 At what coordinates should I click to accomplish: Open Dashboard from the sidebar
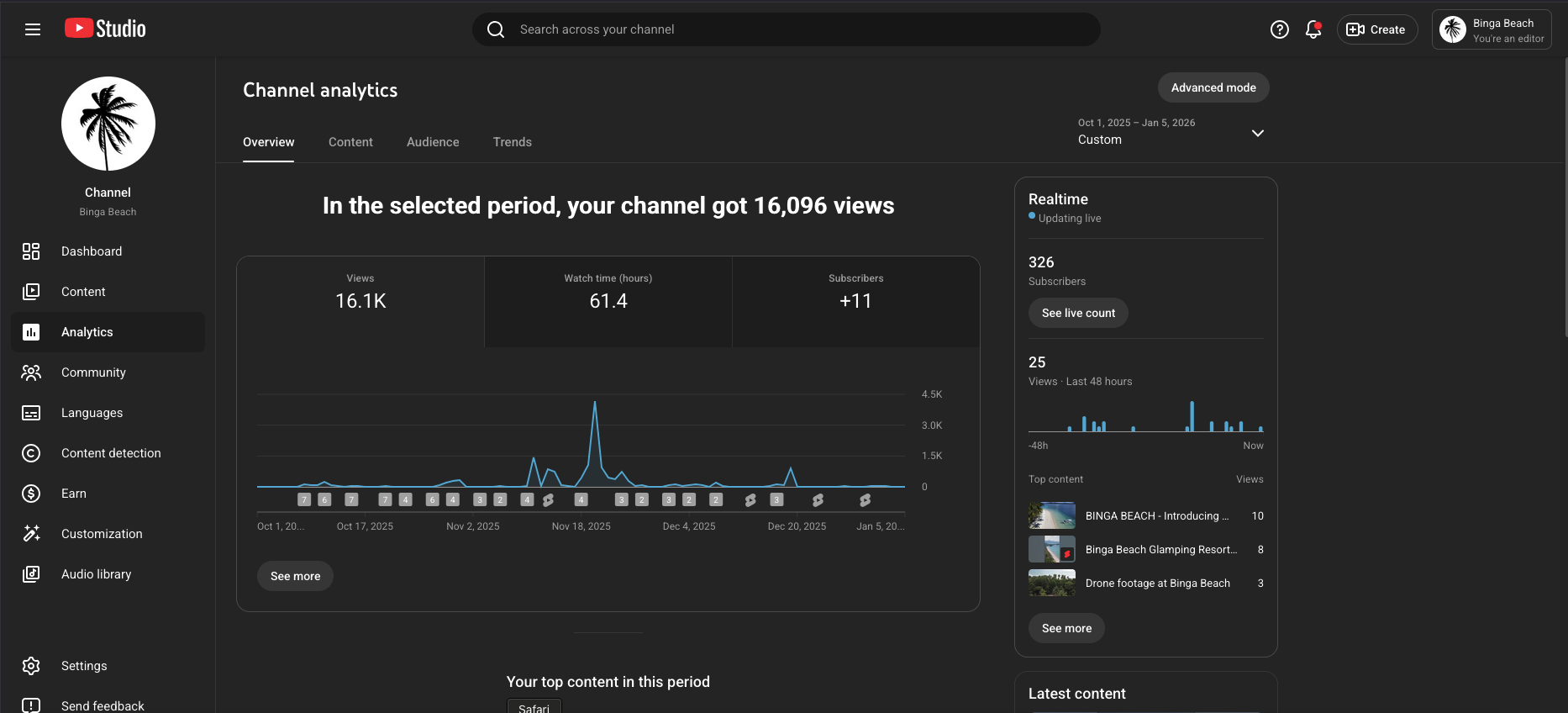pyautogui.click(x=108, y=251)
